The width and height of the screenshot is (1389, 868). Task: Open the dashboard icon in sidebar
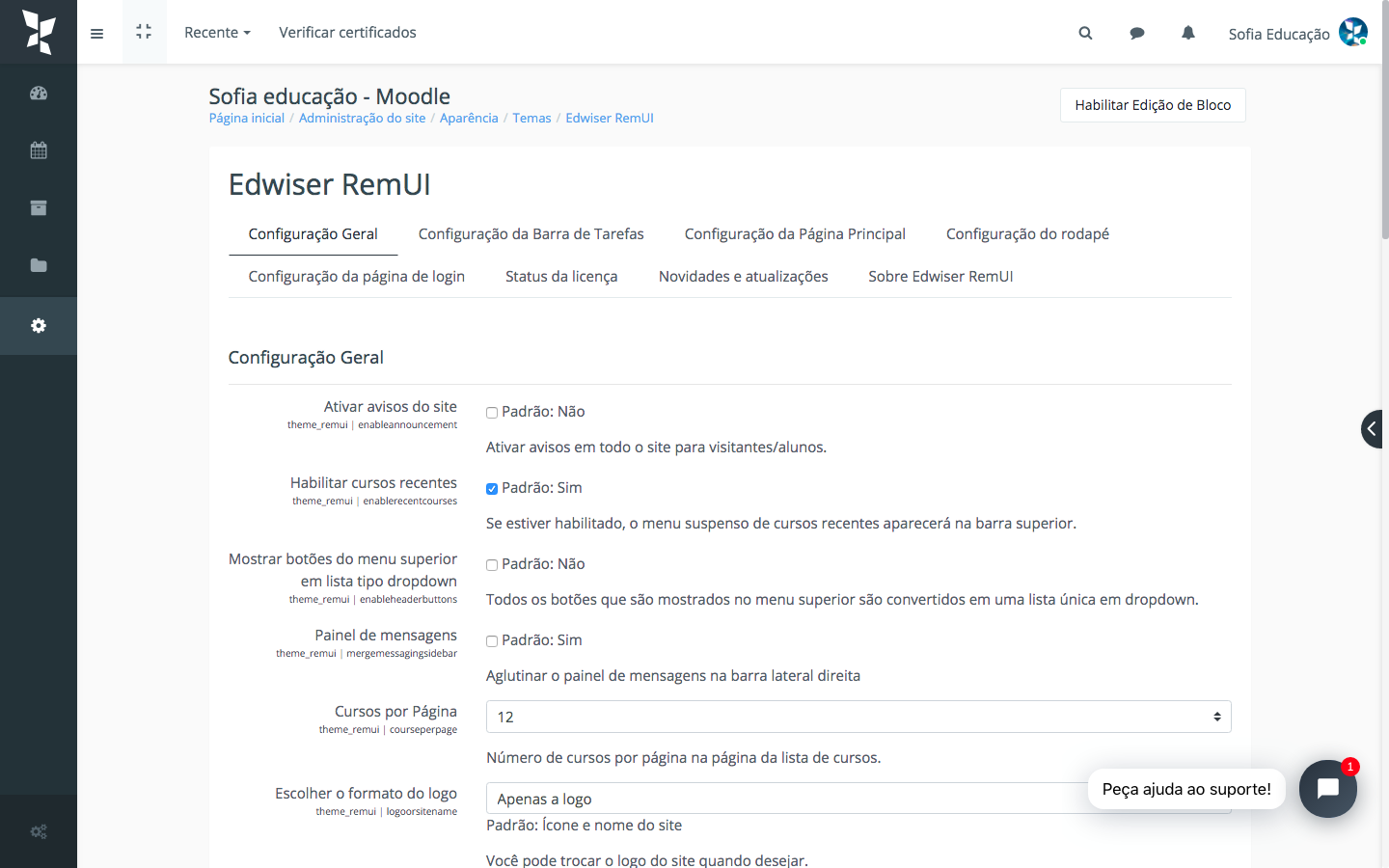[39, 94]
